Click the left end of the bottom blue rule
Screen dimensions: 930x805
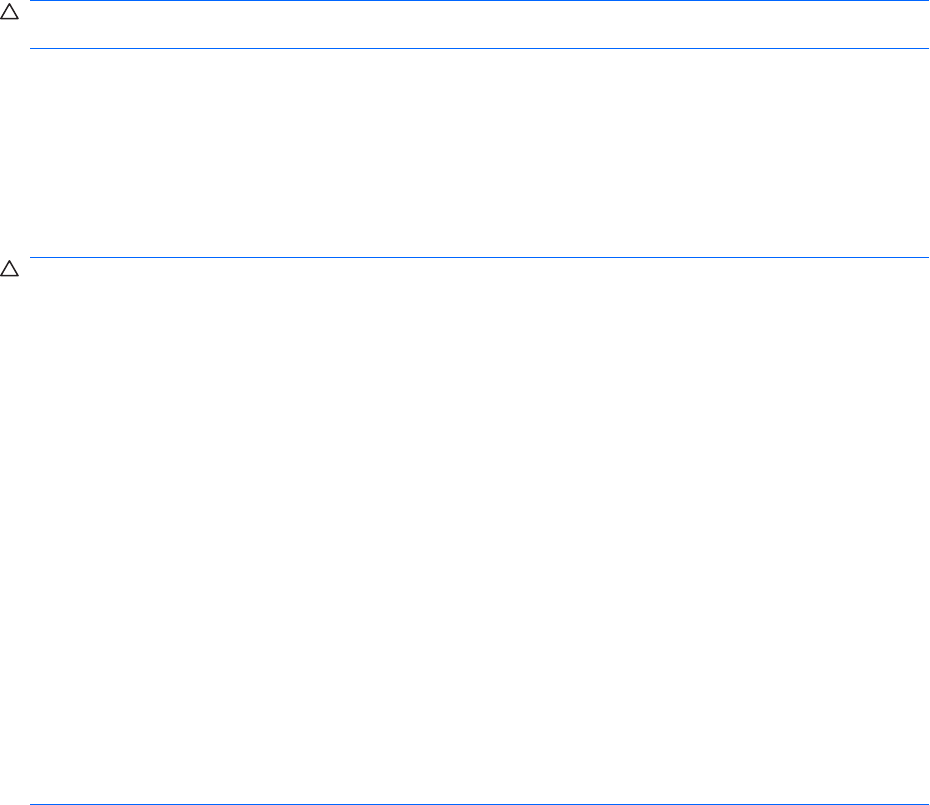click(34, 803)
